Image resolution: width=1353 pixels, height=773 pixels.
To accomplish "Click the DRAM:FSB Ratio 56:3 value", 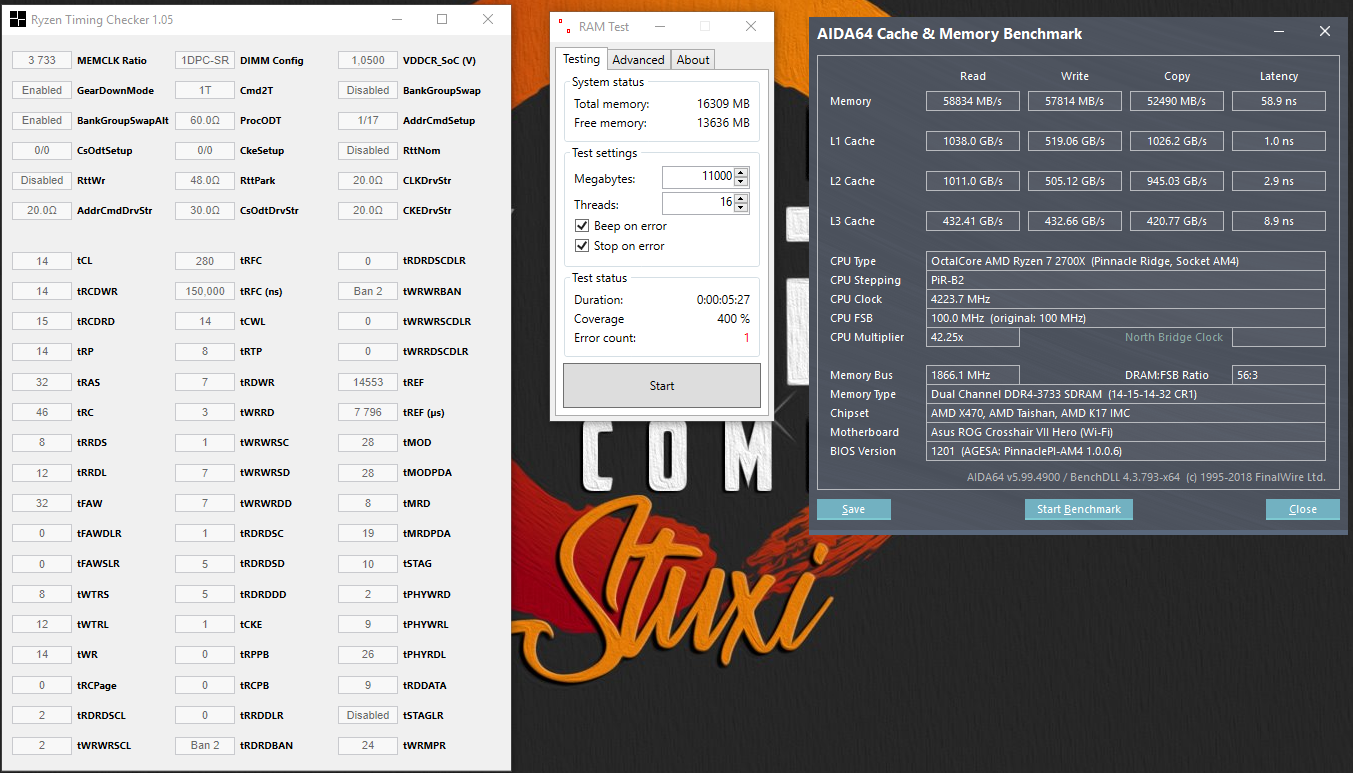I will (1279, 375).
